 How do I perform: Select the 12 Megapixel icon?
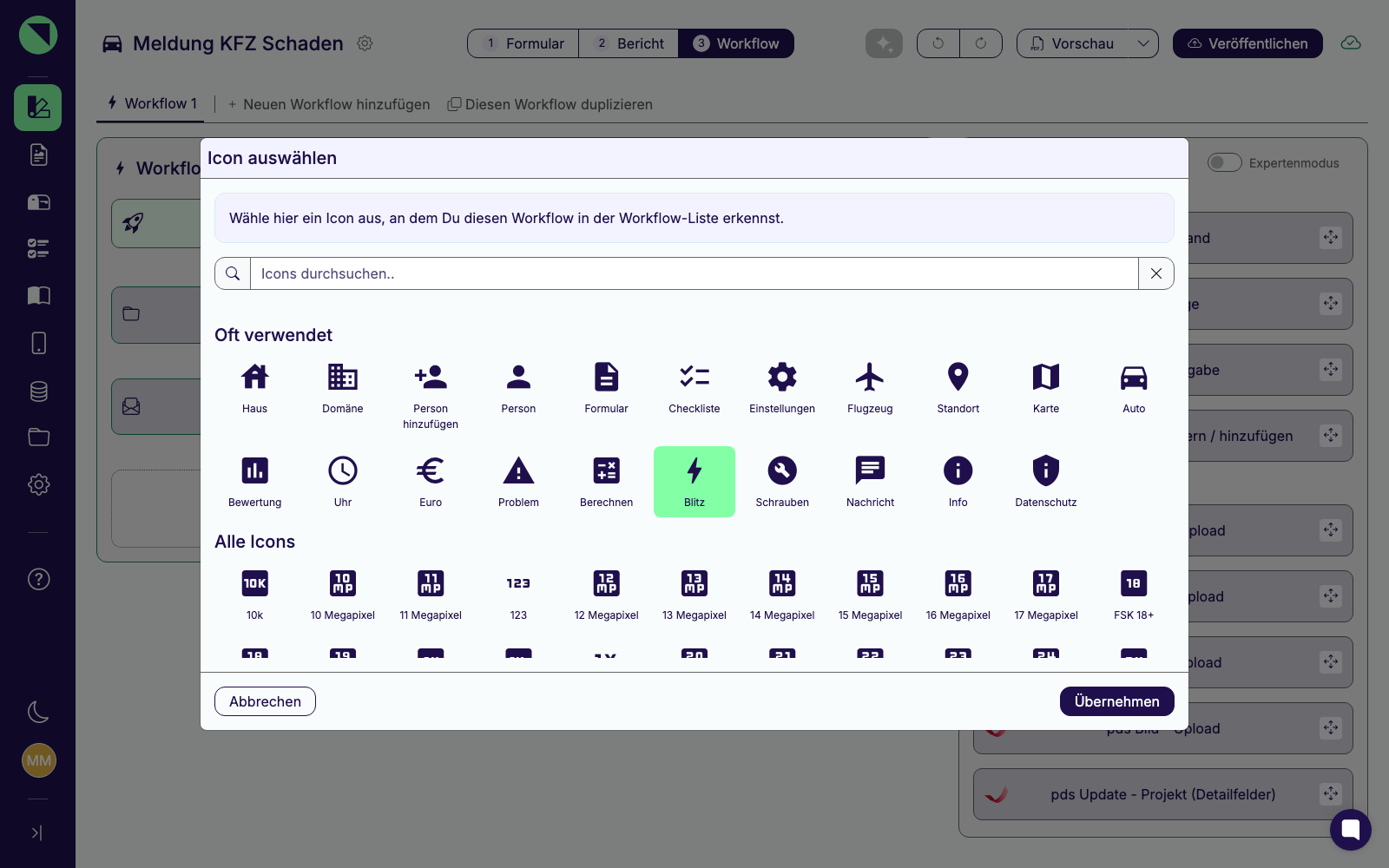click(x=606, y=595)
